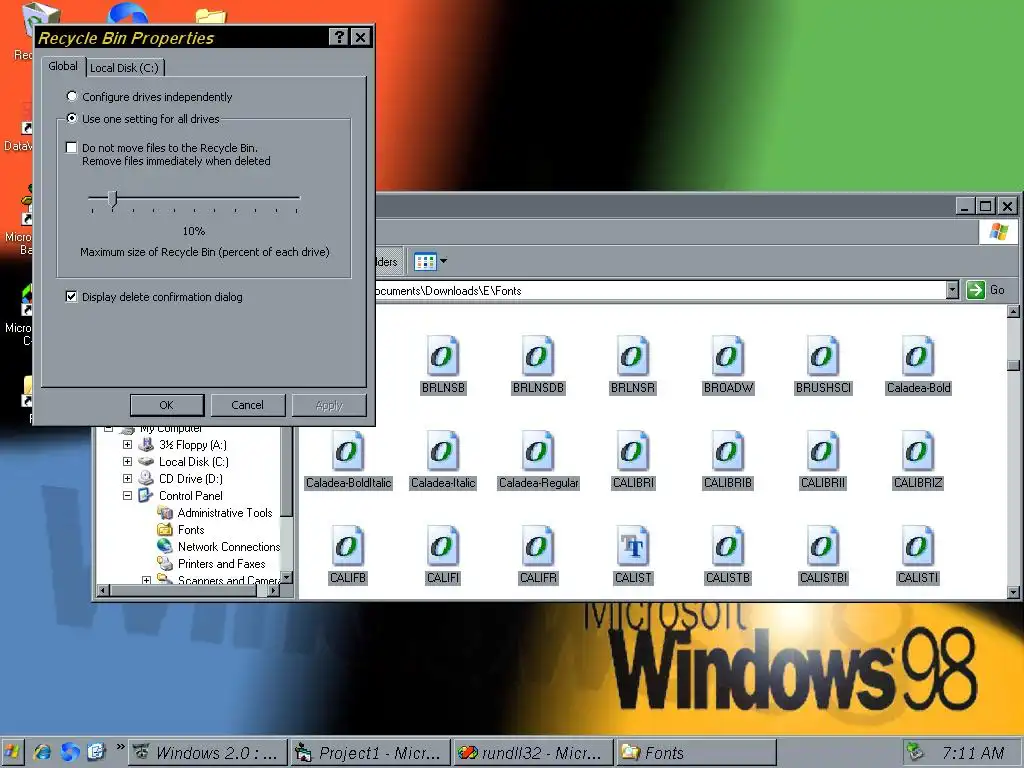Click the green Go arrow icon
The height and width of the screenshot is (768, 1024).
click(975, 290)
